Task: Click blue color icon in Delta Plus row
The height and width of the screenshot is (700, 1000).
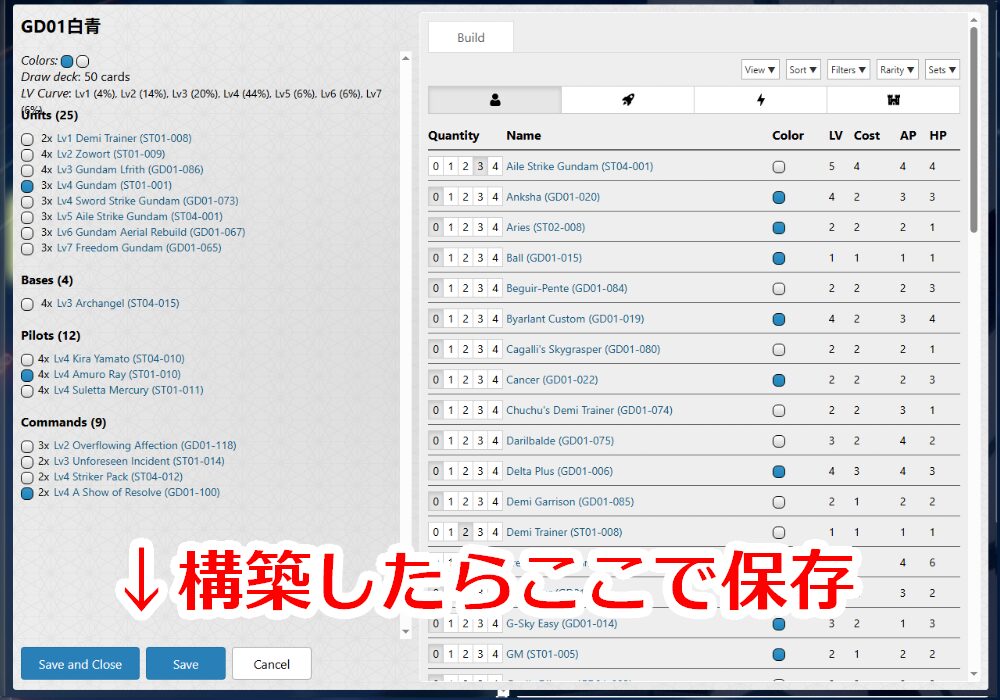Action: [x=779, y=472]
